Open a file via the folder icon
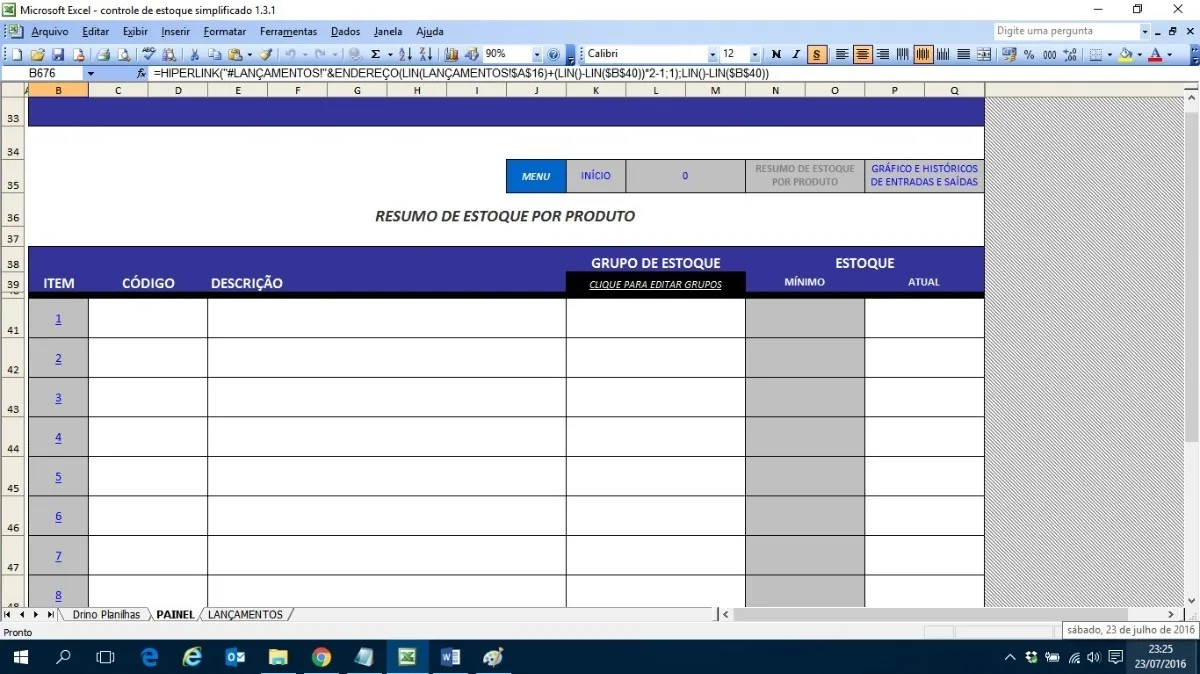Viewport: 1200px width, 674px height. click(37, 54)
